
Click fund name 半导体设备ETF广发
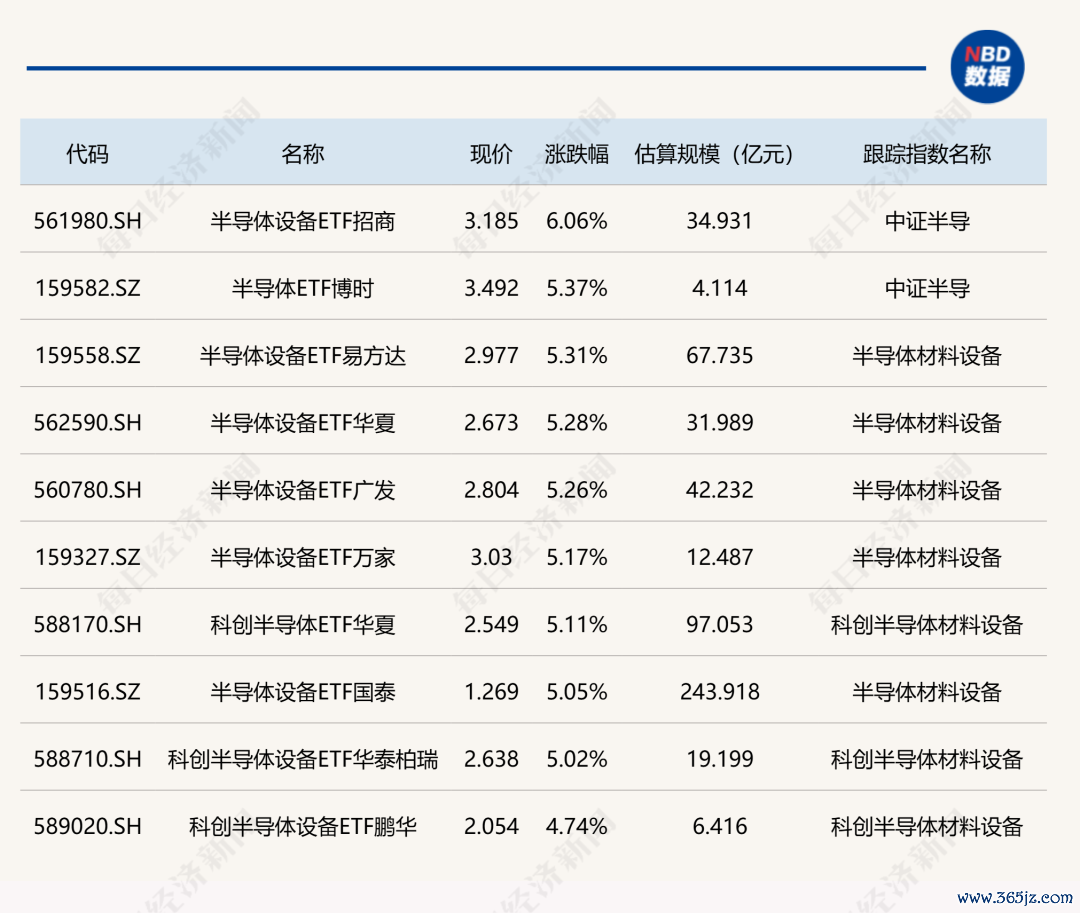coord(303,490)
